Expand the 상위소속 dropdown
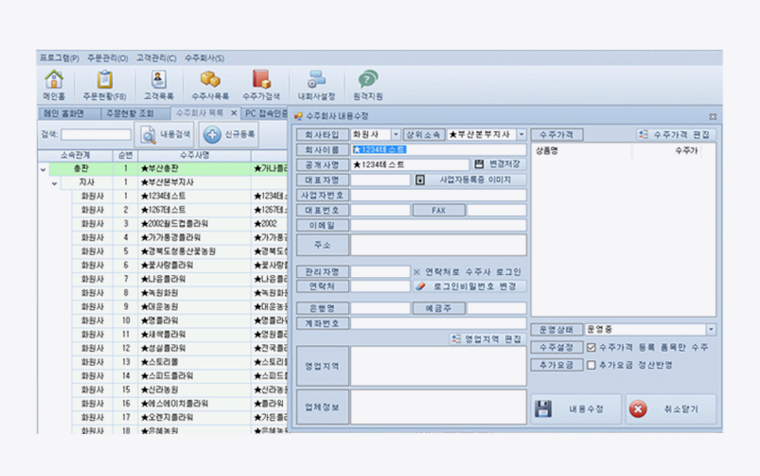 (x=521, y=134)
